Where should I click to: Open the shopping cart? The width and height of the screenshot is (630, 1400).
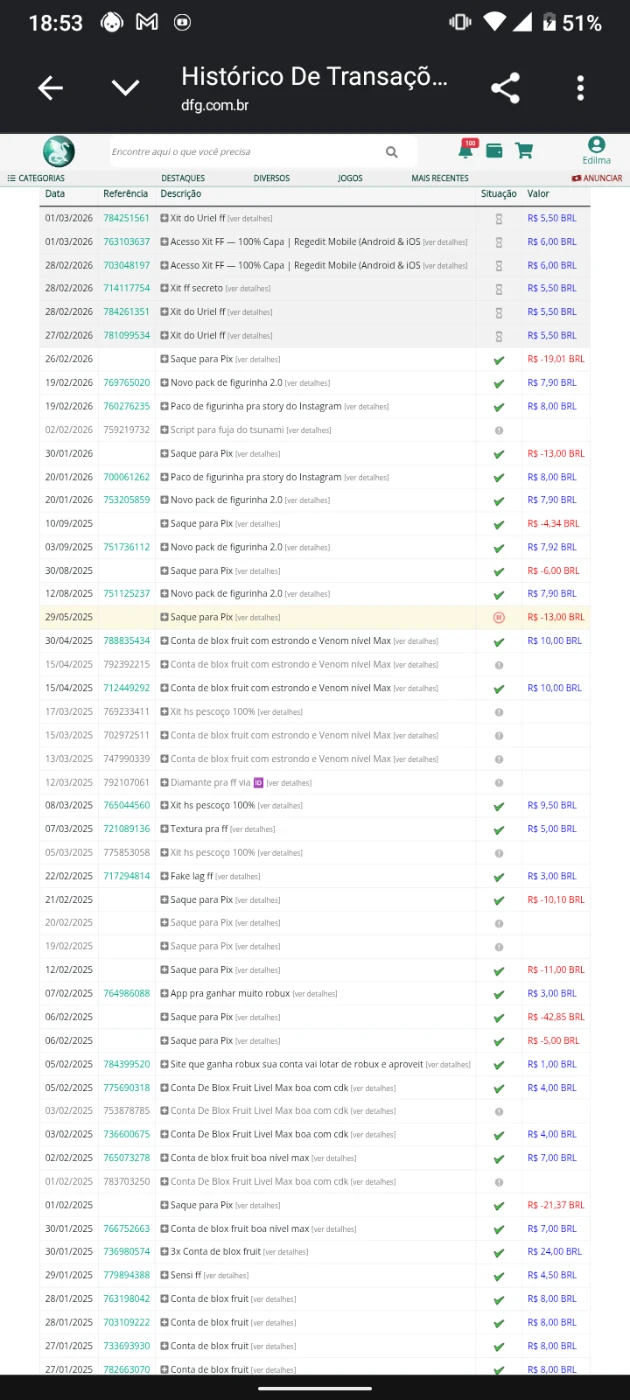pos(523,151)
